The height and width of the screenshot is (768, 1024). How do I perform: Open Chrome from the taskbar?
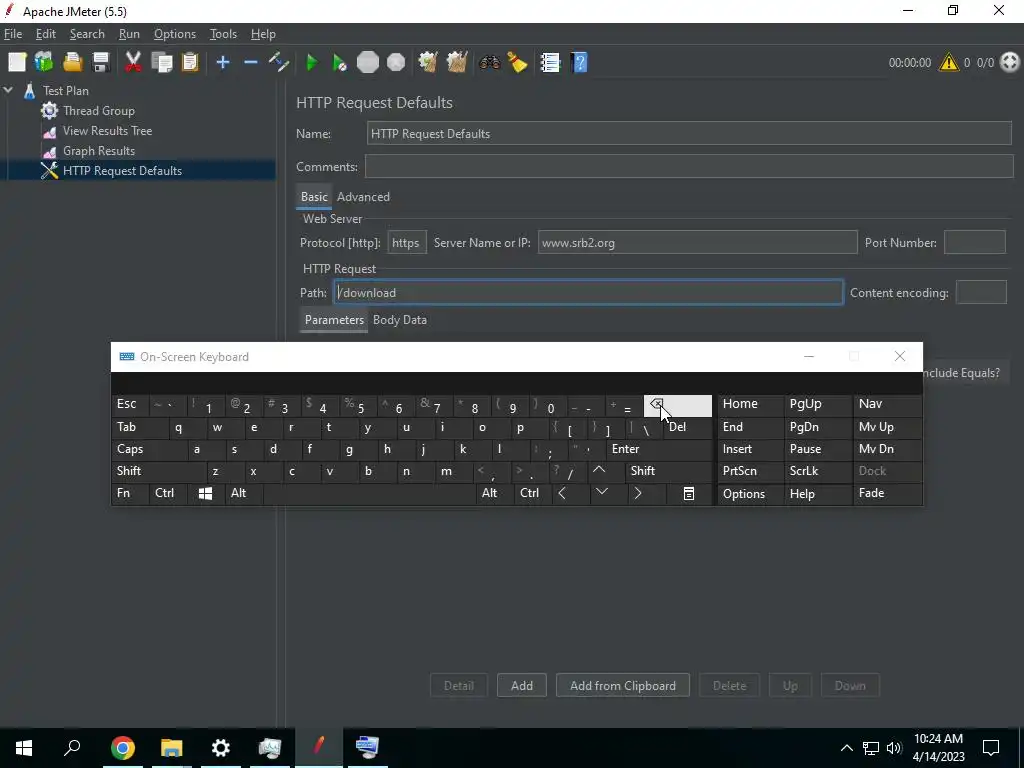tap(123, 748)
